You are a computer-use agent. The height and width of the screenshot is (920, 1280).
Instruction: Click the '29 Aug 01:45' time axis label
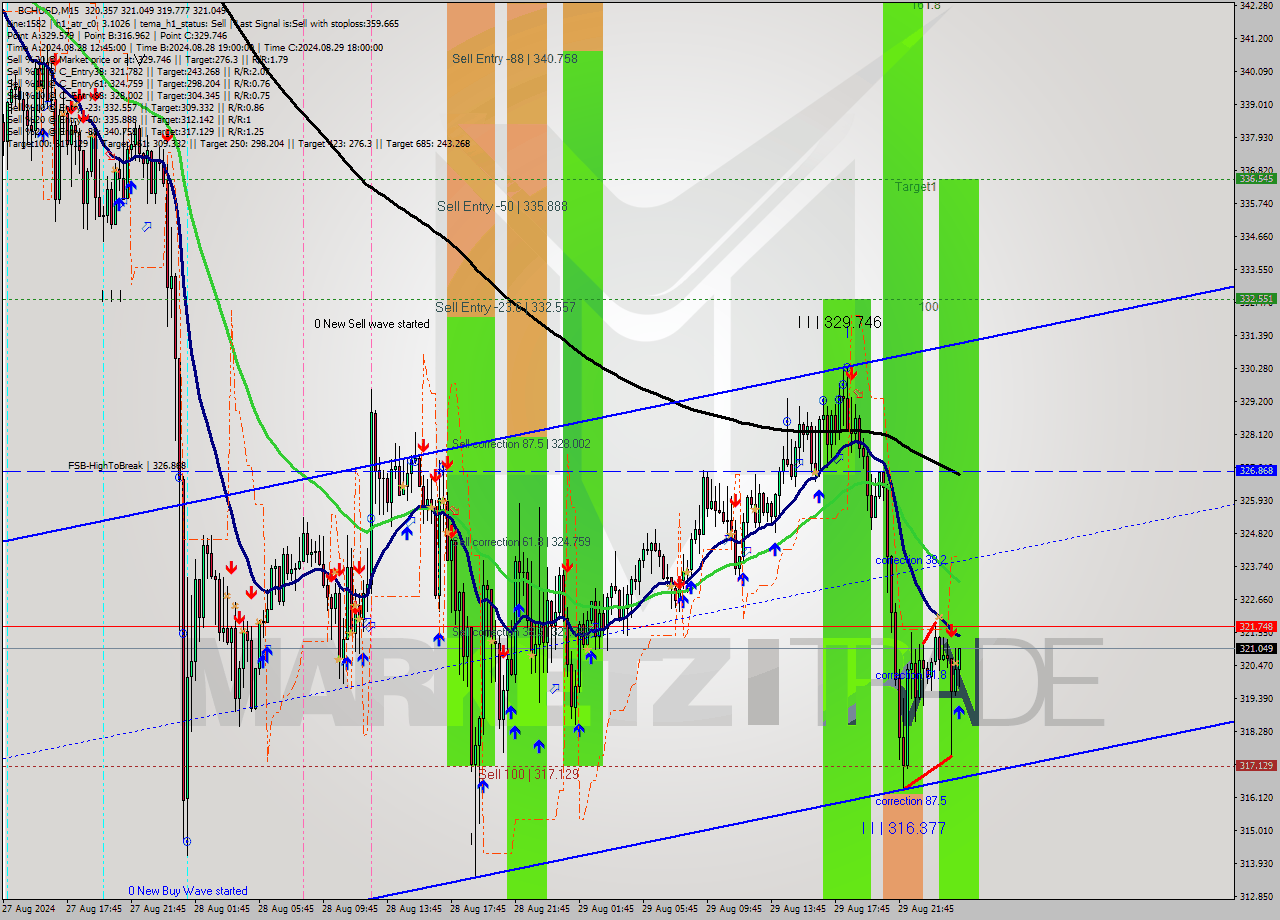pos(606,909)
